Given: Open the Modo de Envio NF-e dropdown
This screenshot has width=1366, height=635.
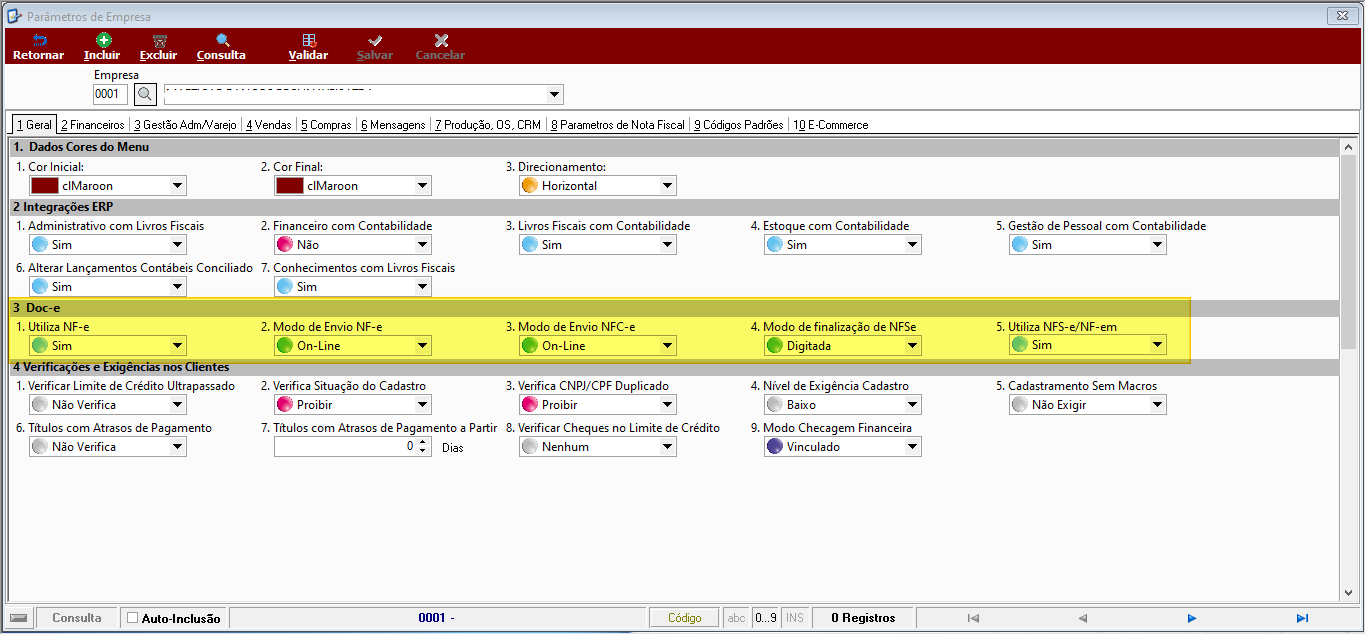Looking at the screenshot, I should [x=422, y=345].
